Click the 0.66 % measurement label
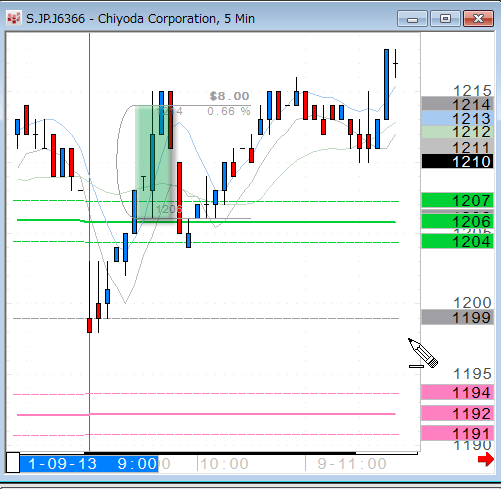Viewport: 501px width, 489px height. tap(229, 111)
